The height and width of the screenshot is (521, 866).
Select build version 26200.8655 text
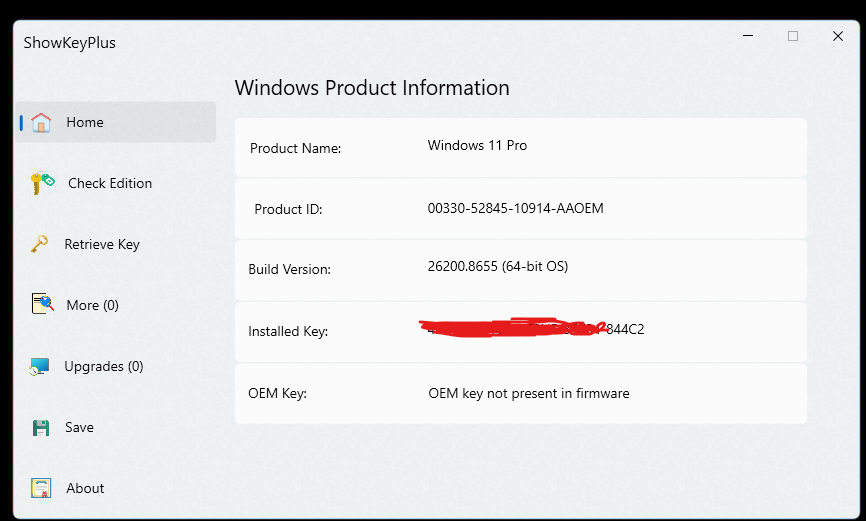pos(498,266)
